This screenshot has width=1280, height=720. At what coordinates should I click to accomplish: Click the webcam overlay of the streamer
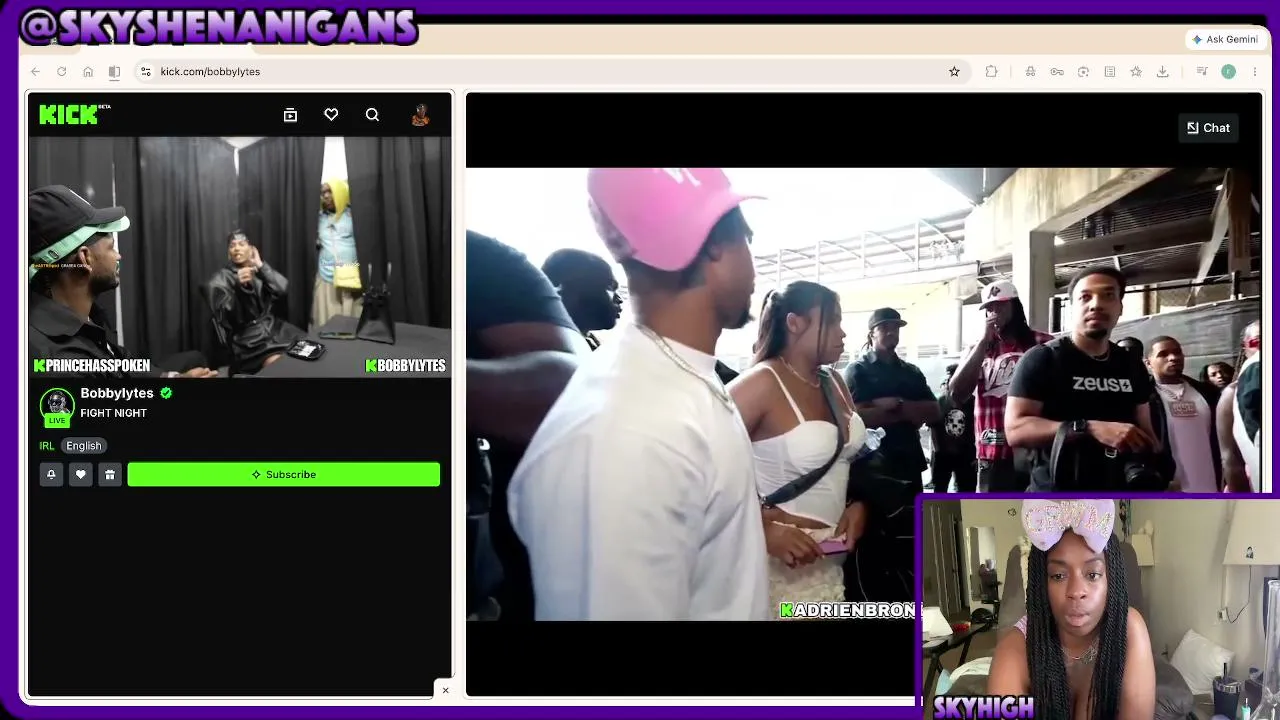pos(1099,608)
